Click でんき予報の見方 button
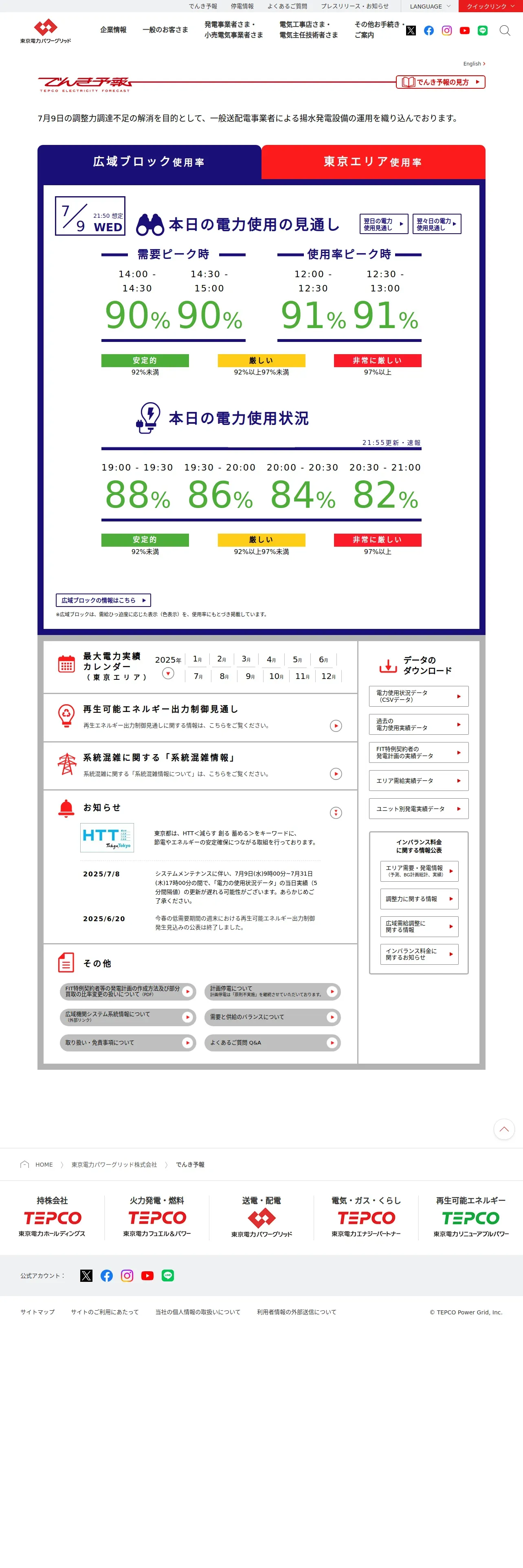The width and height of the screenshot is (523, 1568). pos(441,81)
